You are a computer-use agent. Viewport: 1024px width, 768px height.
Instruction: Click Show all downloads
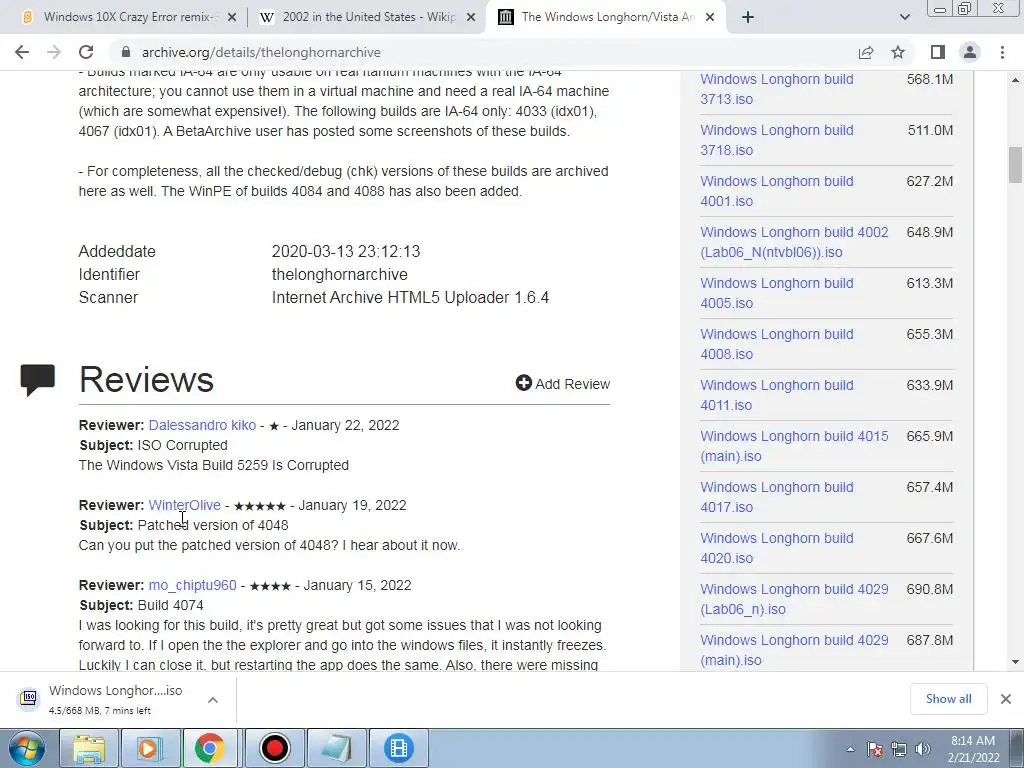(948, 699)
